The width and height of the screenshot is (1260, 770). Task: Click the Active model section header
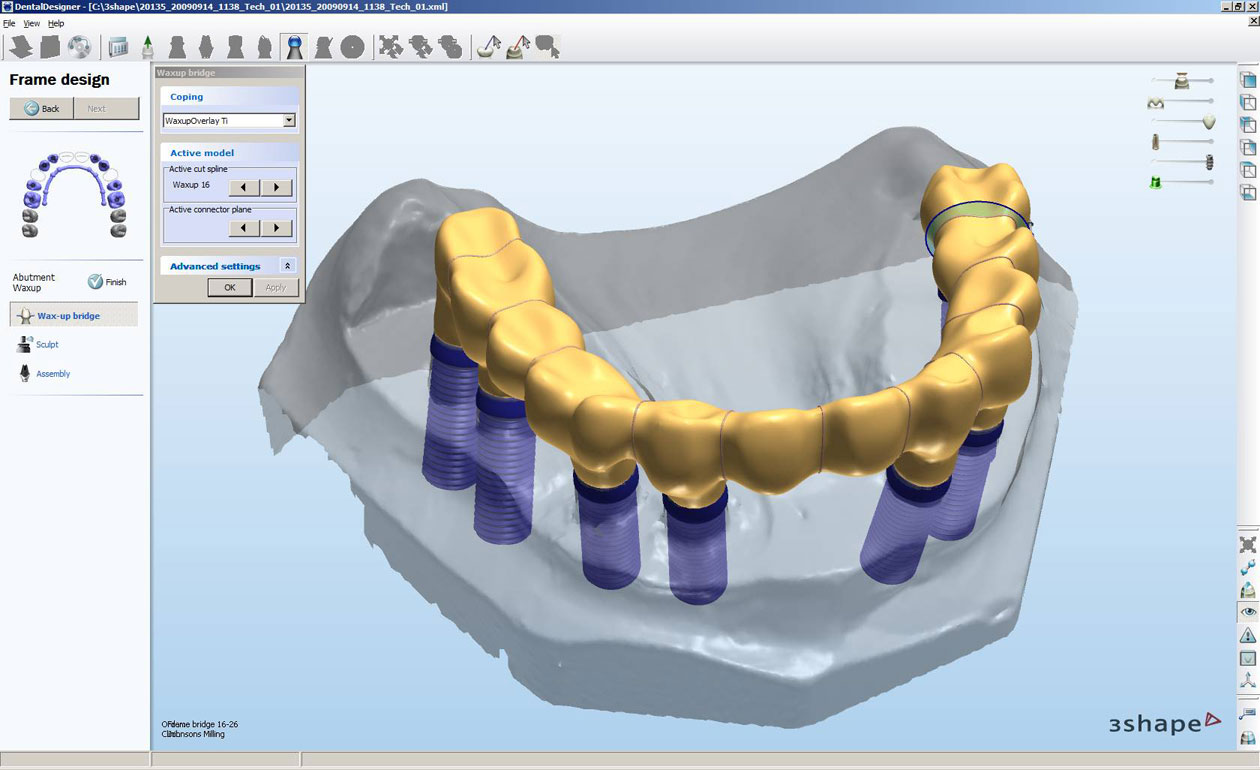click(x=229, y=153)
